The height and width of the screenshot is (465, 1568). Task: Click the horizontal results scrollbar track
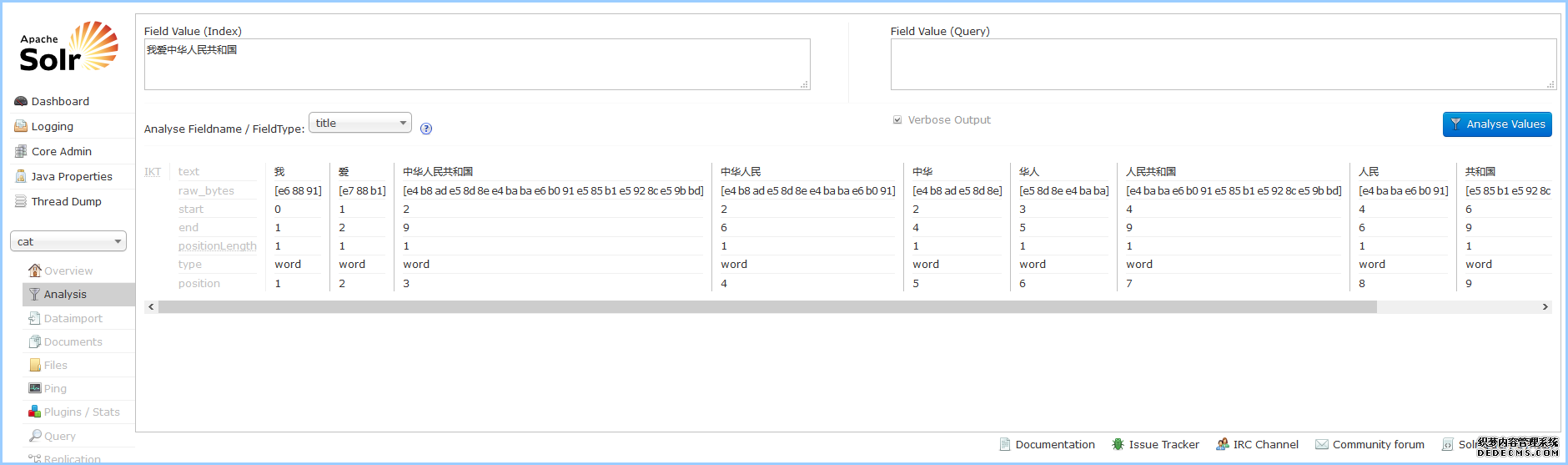coord(1460,307)
